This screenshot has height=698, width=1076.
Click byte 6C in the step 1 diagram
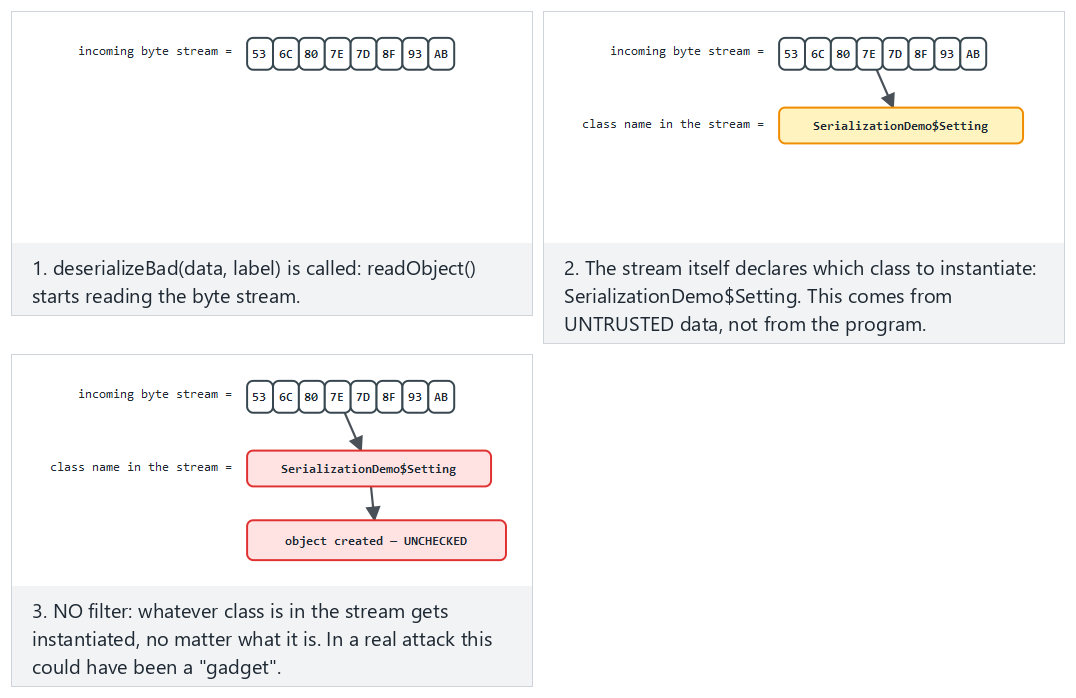[x=285, y=54]
